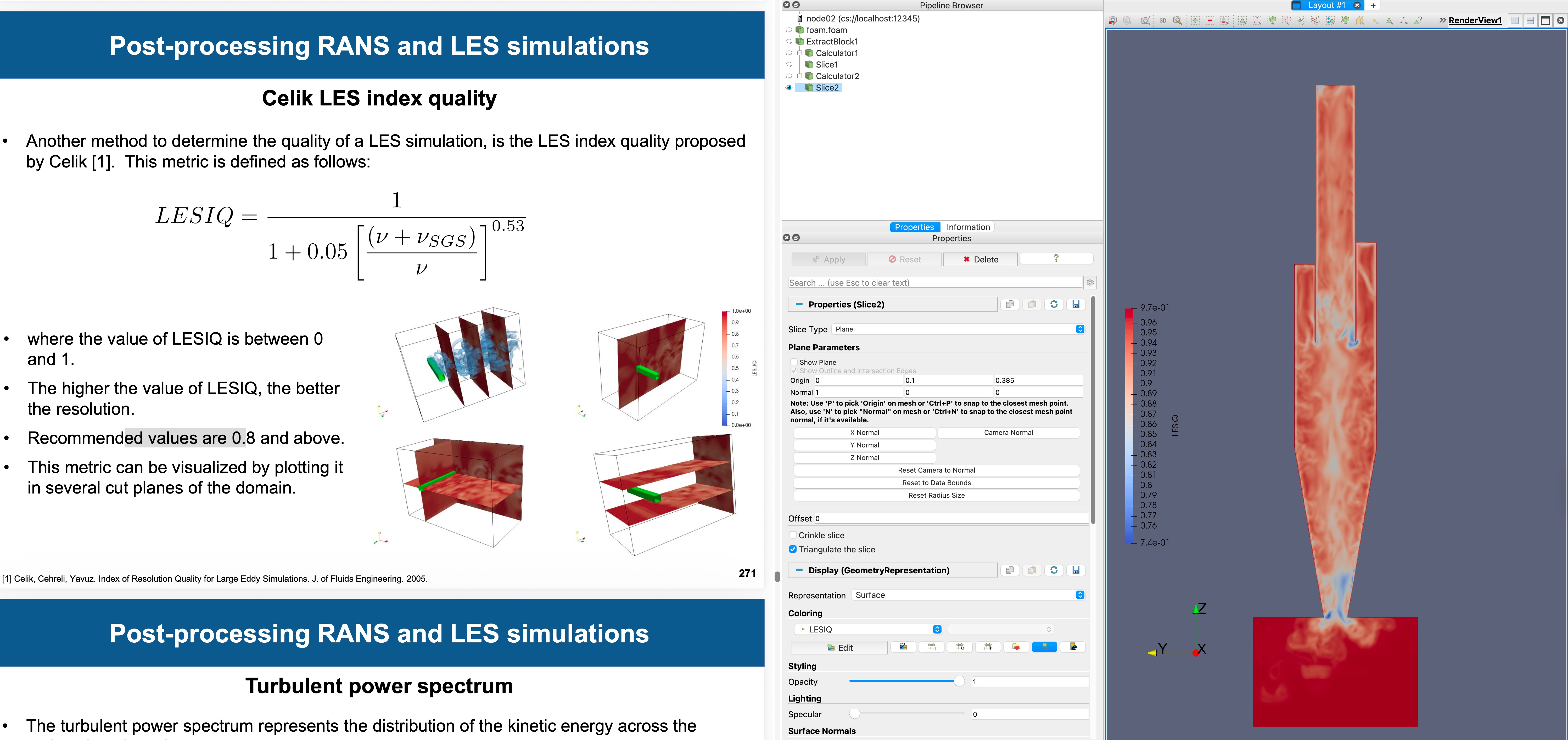Save Slice2 properties as default
This screenshot has height=740, width=1568.
[1076, 304]
